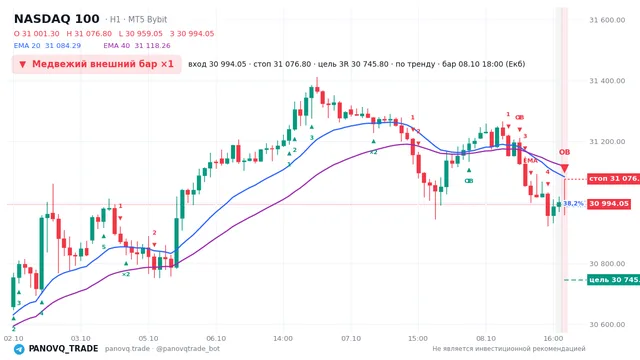The height and width of the screenshot is (360, 640).
Task: Click the green цель price tag on axis
Action: (x=613, y=280)
